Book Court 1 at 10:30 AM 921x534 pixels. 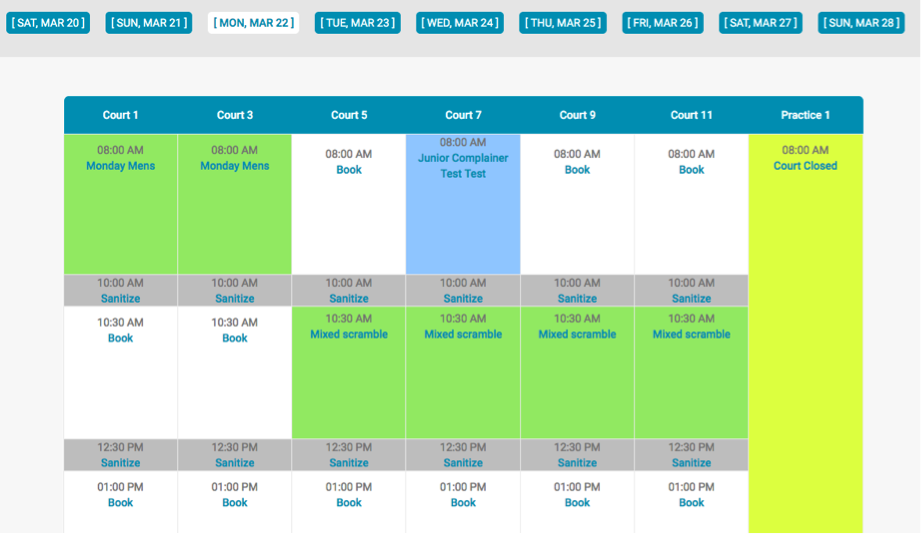click(120, 338)
